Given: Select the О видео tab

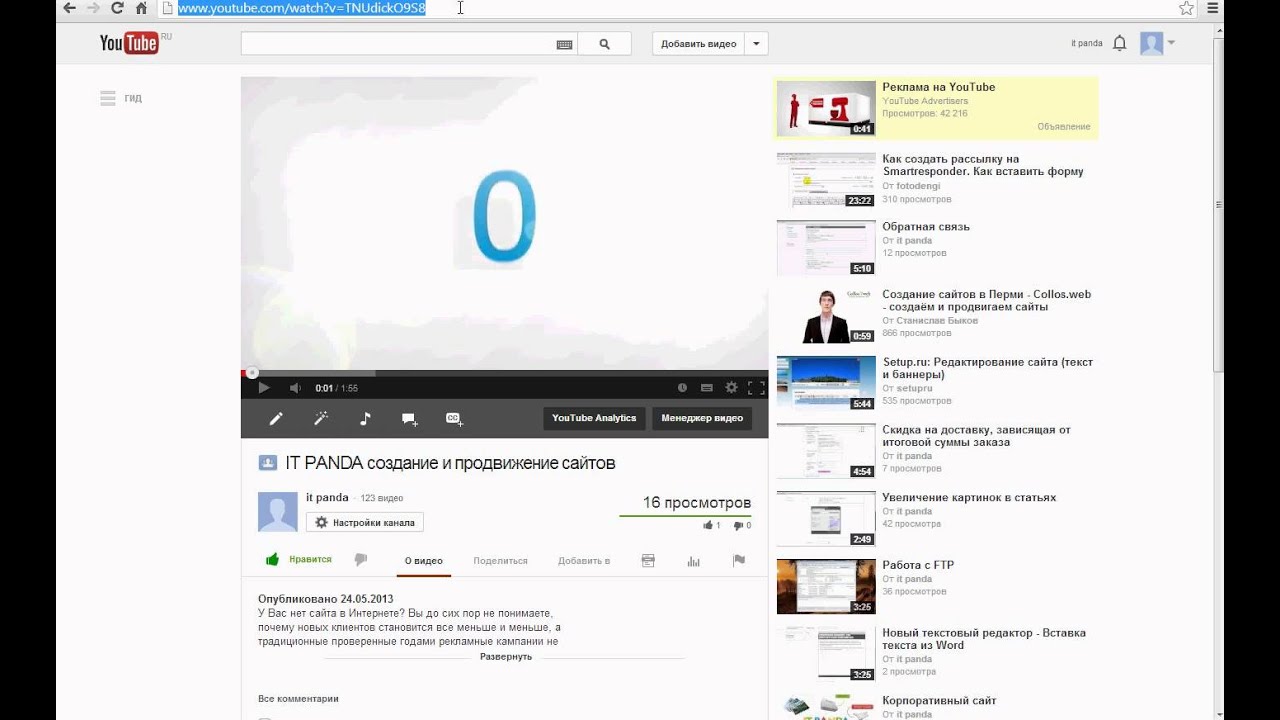Looking at the screenshot, I should click(x=424, y=561).
